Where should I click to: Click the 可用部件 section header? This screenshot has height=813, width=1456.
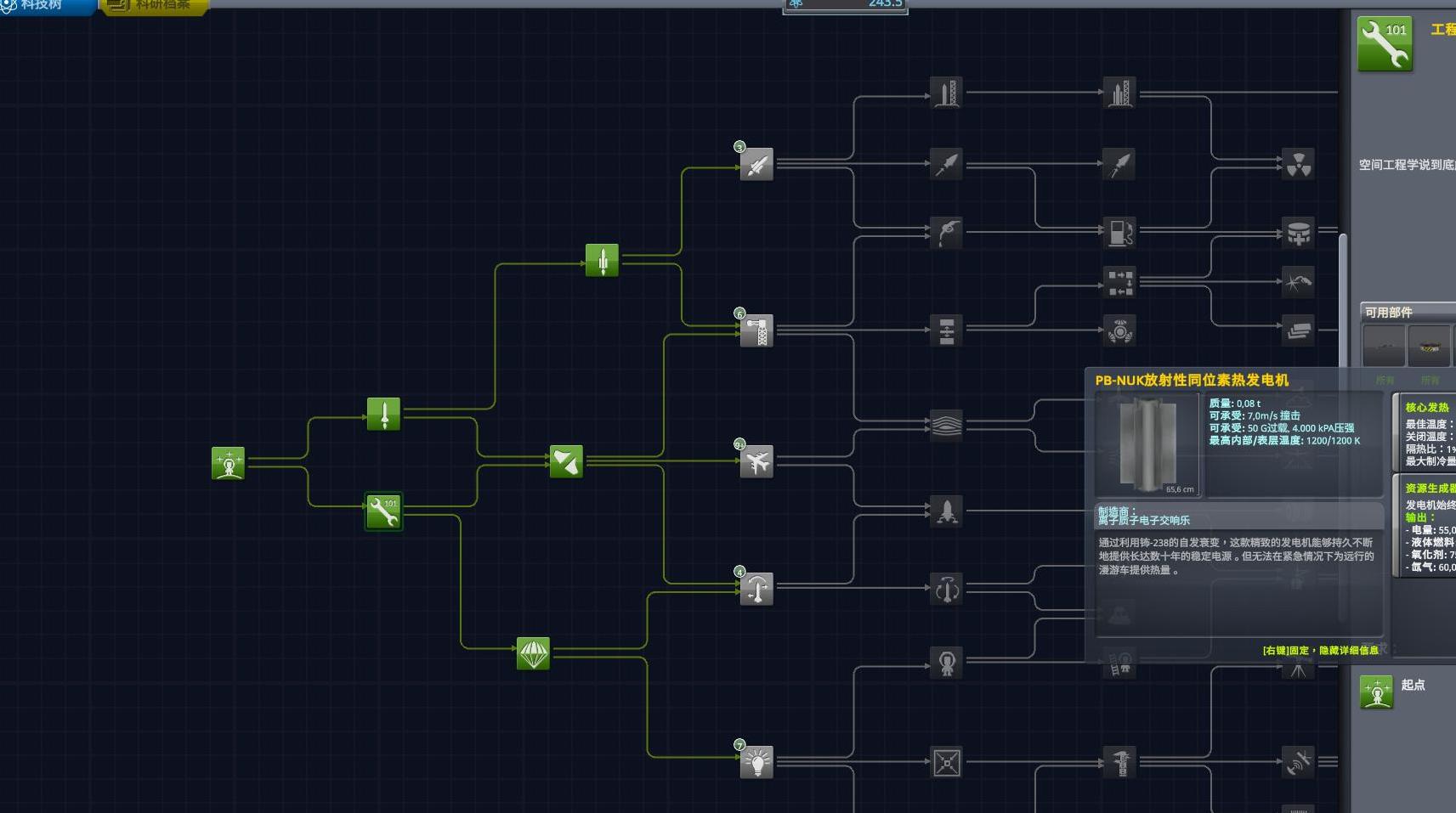click(1408, 312)
